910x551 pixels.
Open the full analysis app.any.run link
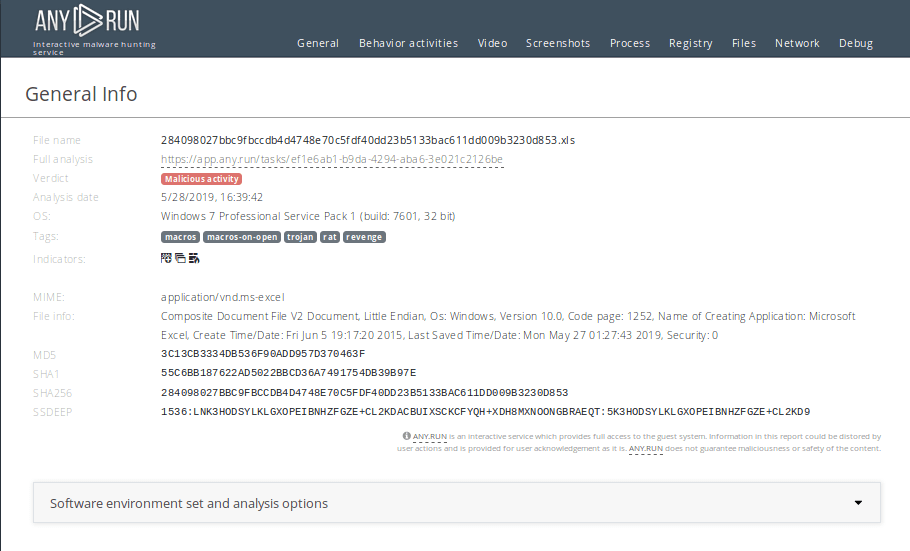click(332, 159)
